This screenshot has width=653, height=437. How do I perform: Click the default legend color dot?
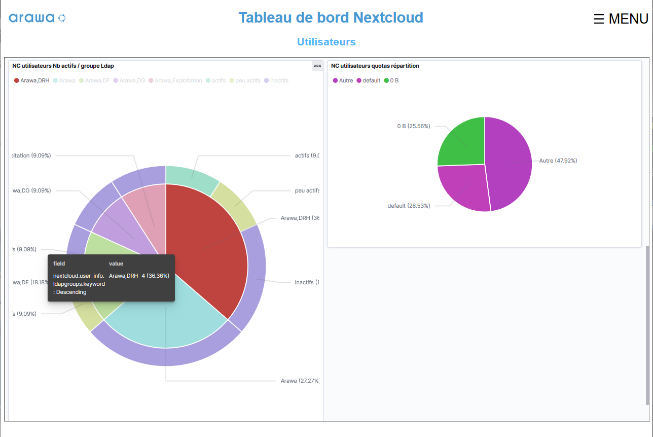click(x=359, y=80)
